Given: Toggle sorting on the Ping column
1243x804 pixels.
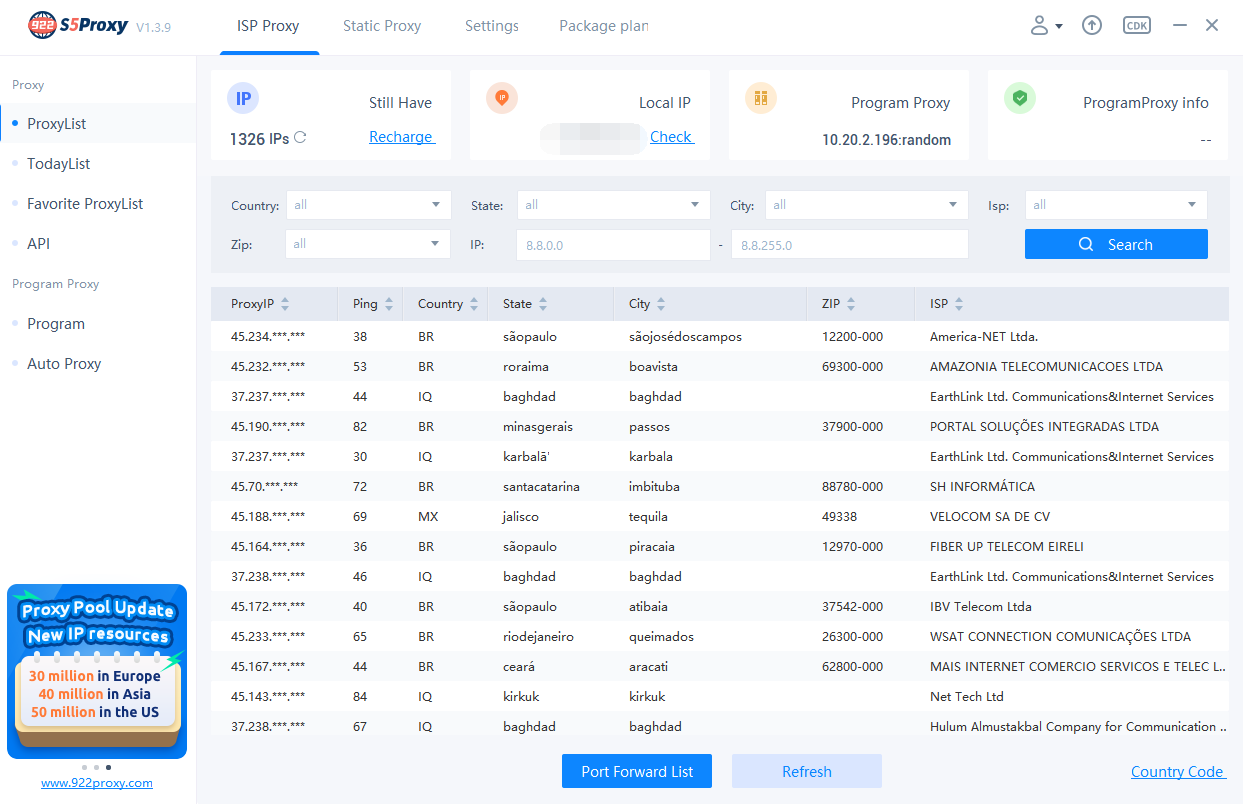Looking at the screenshot, I should pos(387,303).
